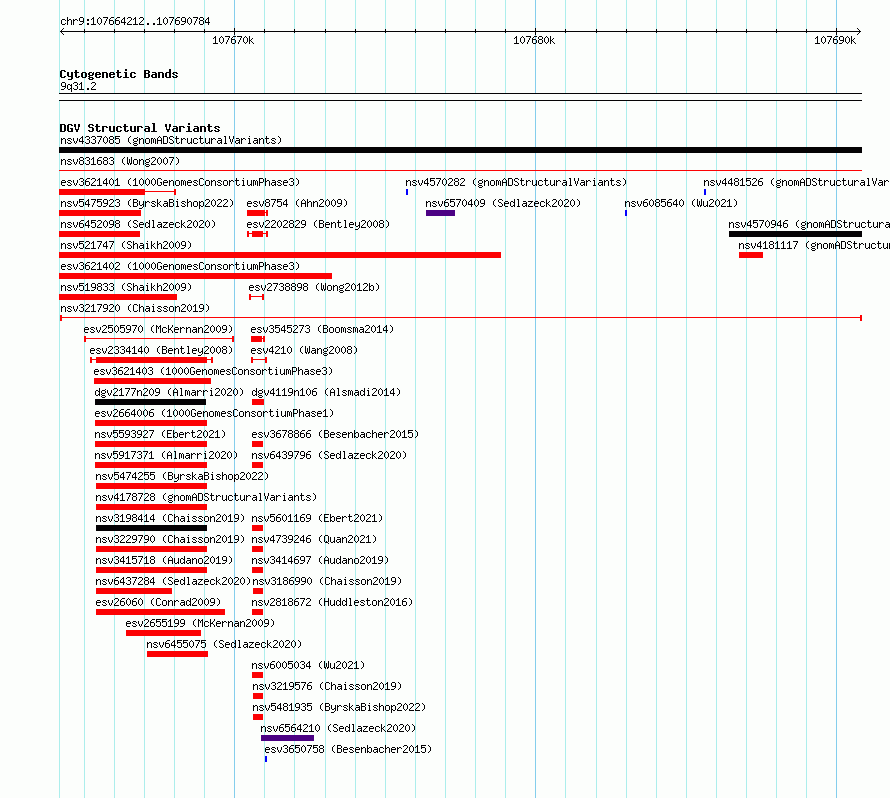Viewport: 890px width, 798px height.
Task: Click esv3621403 1000GenomesConsortiumPhase3 label
Action: click(213, 371)
